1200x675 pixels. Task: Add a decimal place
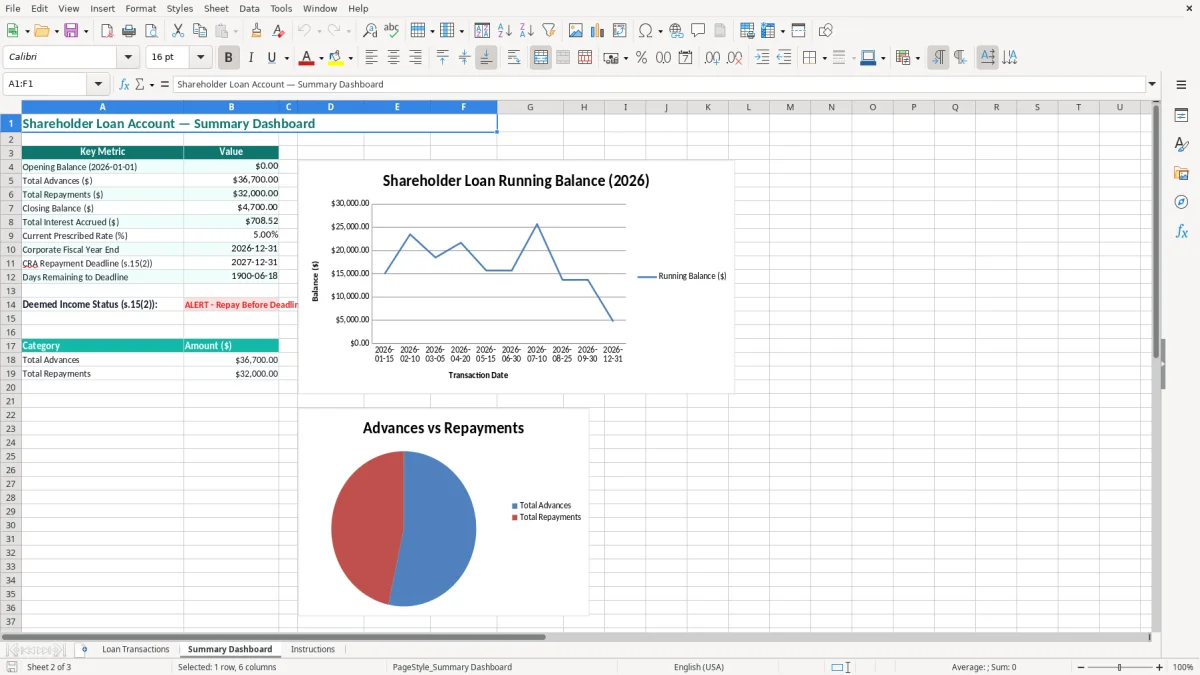pyautogui.click(x=712, y=58)
